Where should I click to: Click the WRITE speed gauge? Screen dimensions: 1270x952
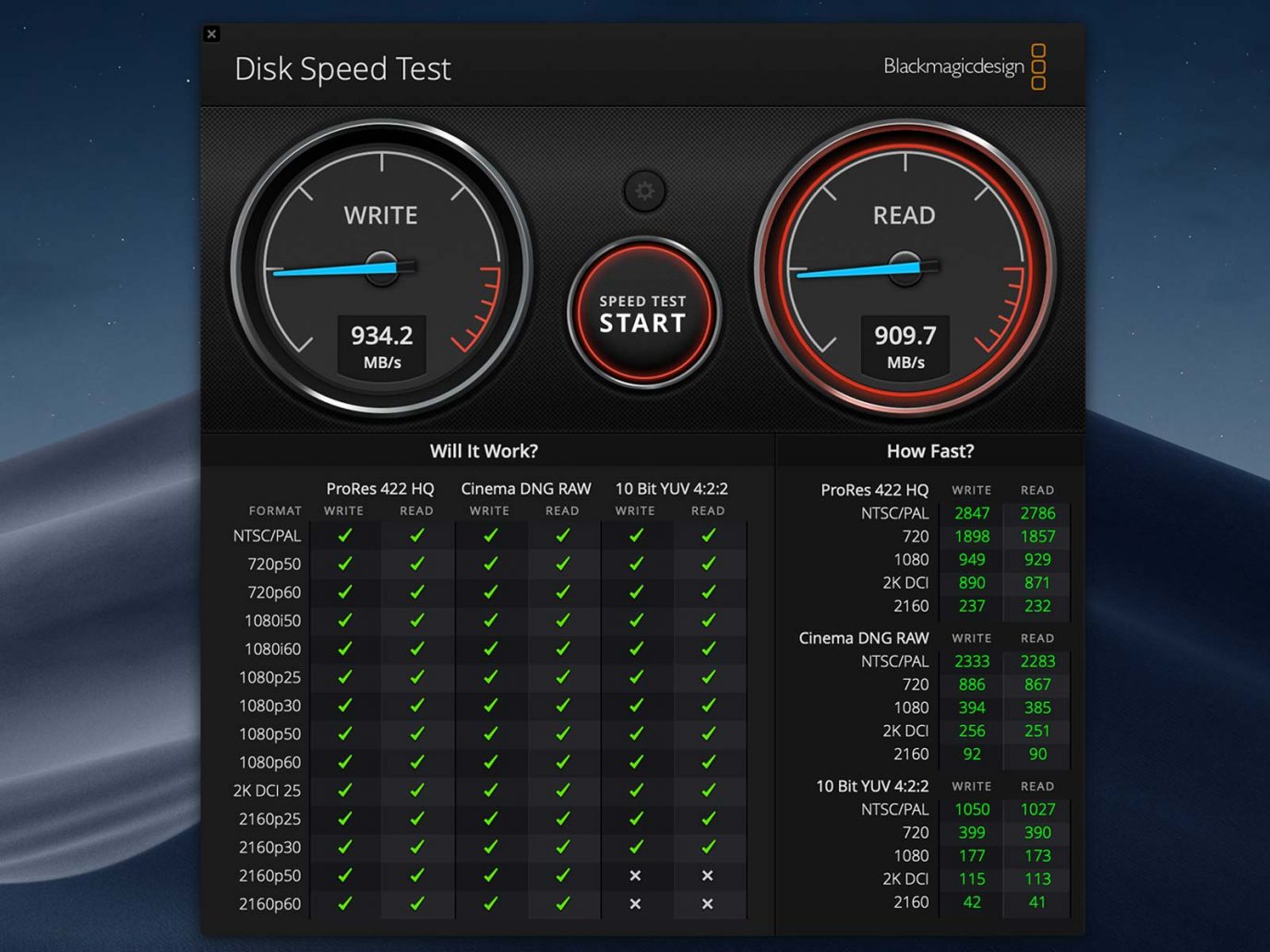click(381, 268)
